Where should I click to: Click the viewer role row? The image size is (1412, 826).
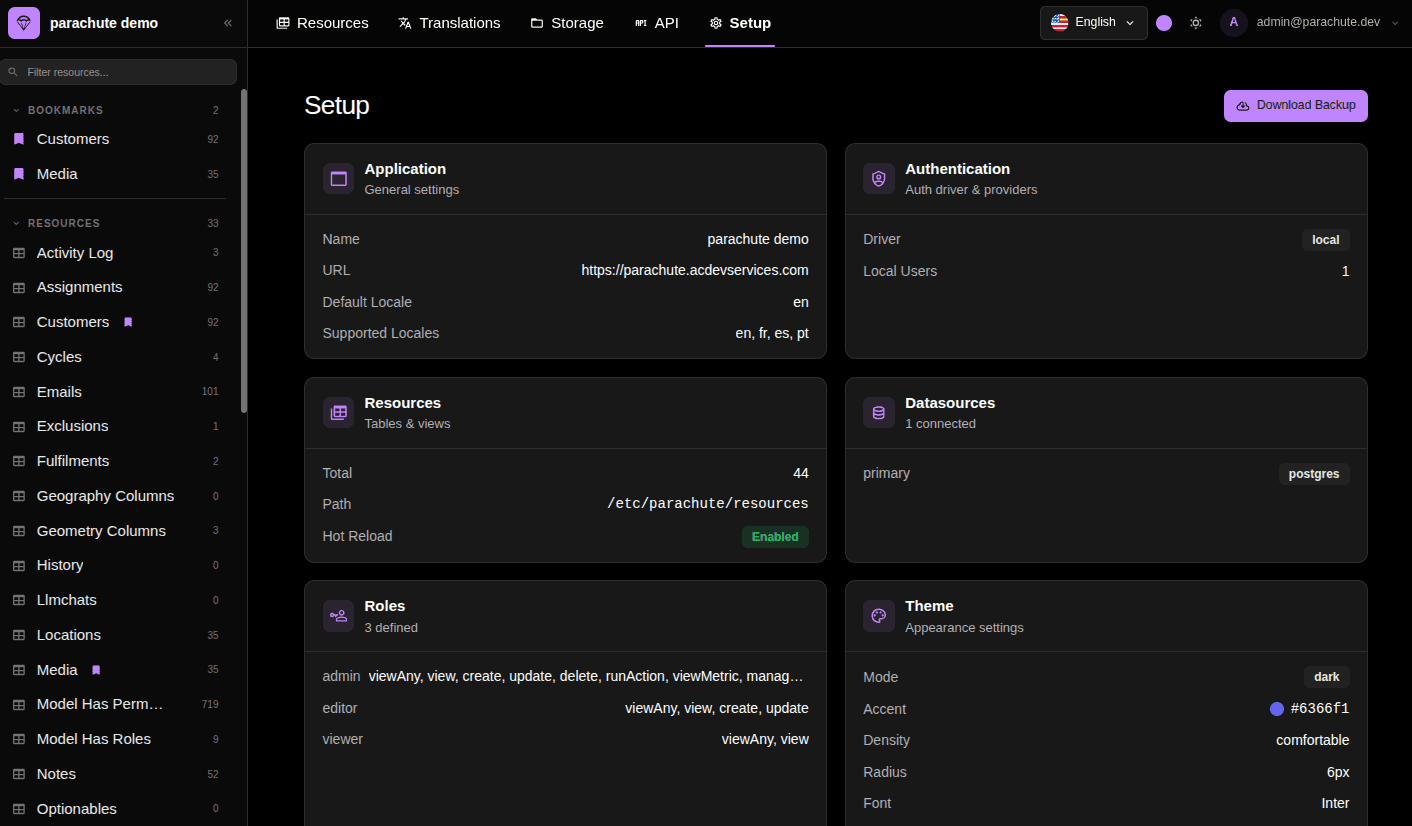tap(565, 739)
